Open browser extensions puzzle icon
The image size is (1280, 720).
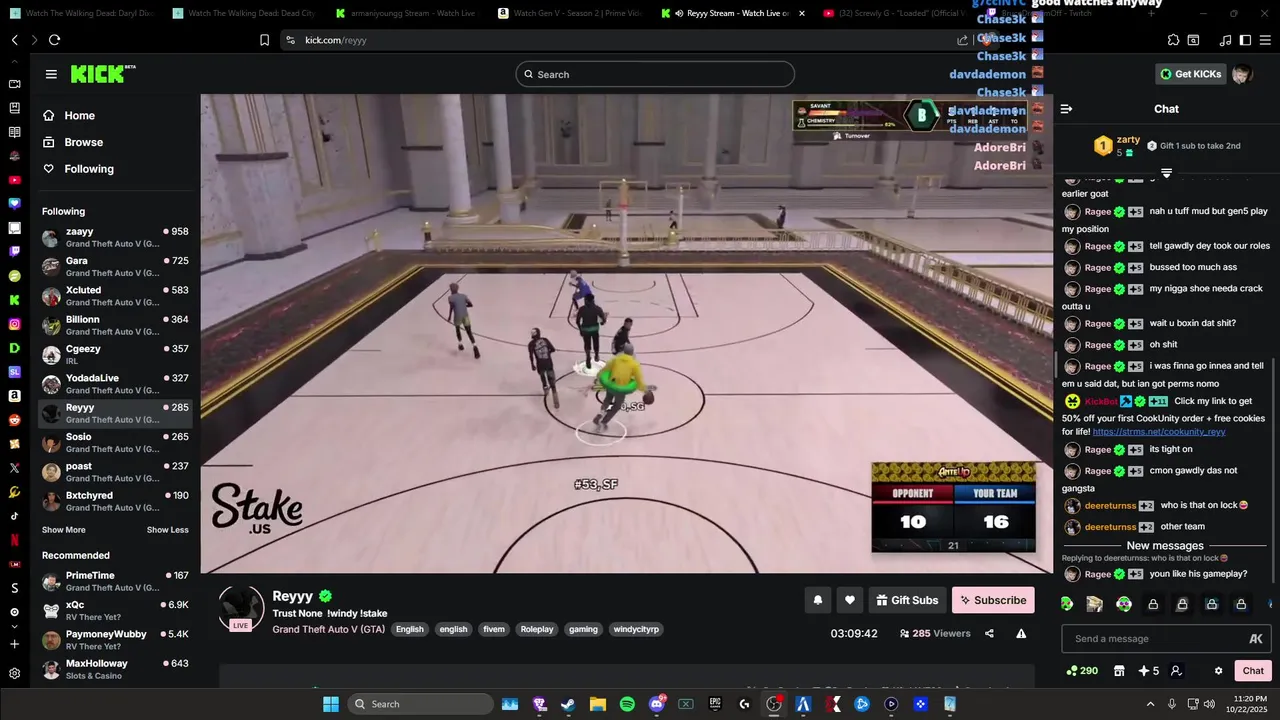[1174, 40]
